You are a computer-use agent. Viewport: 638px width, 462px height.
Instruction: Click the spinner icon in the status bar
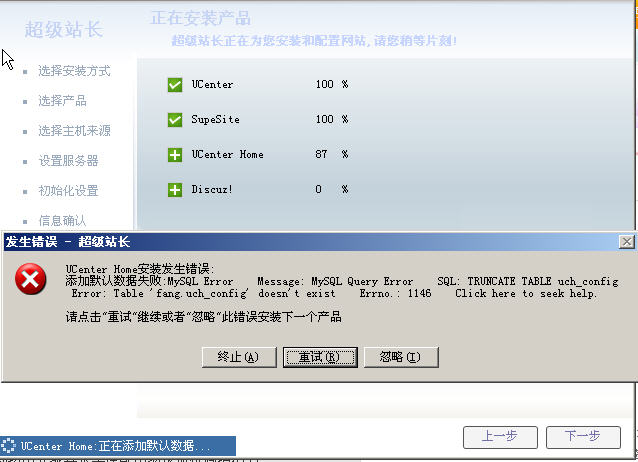click(x=8, y=446)
